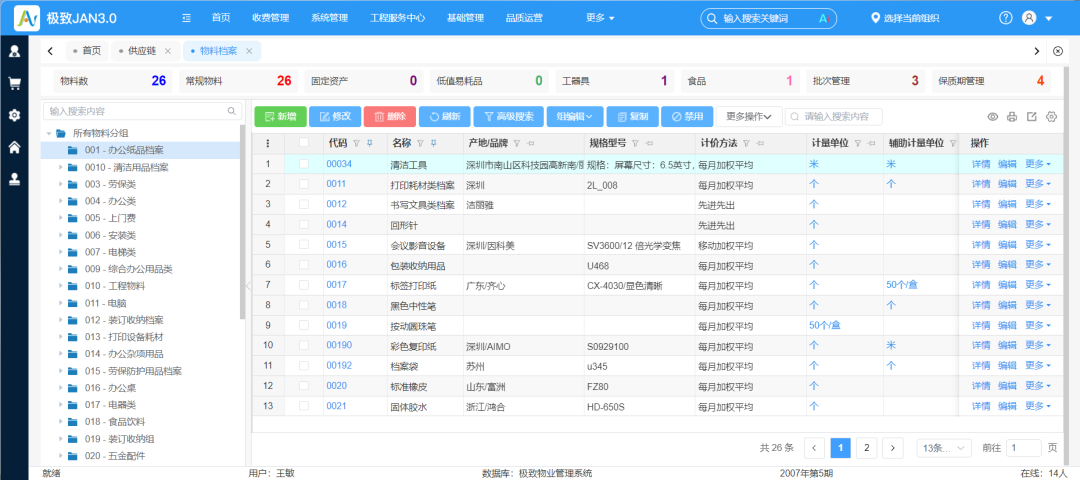Viewport: 1080px width, 480px height.
Task: Open the shopping cart sidebar icon
Action: [x=14, y=83]
